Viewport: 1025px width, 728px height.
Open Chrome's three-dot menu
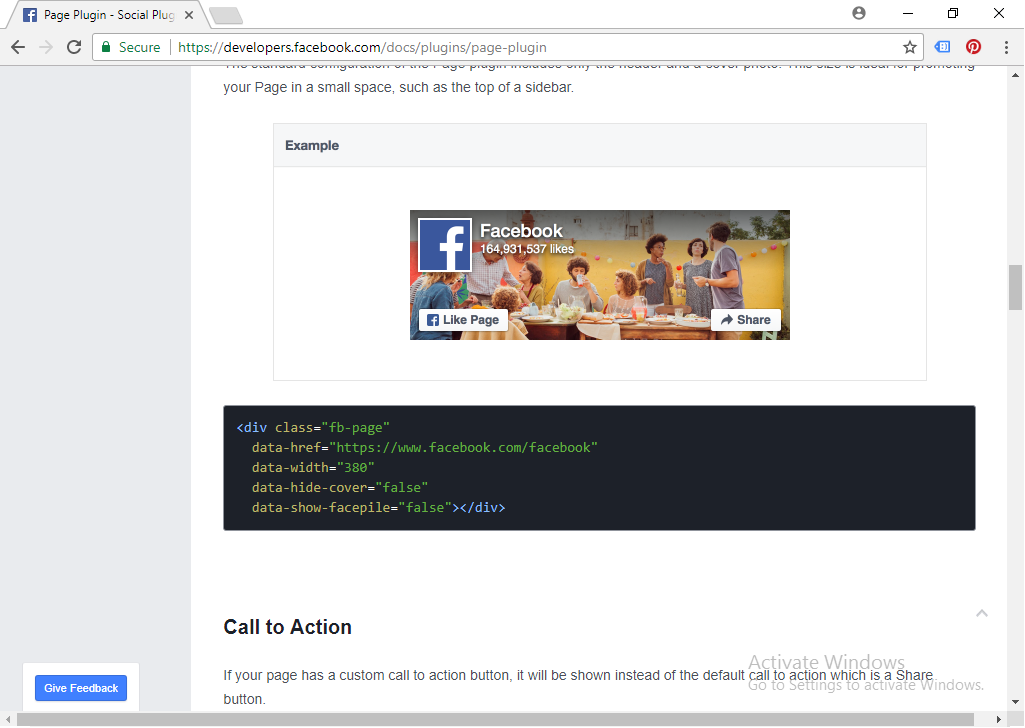click(1006, 47)
